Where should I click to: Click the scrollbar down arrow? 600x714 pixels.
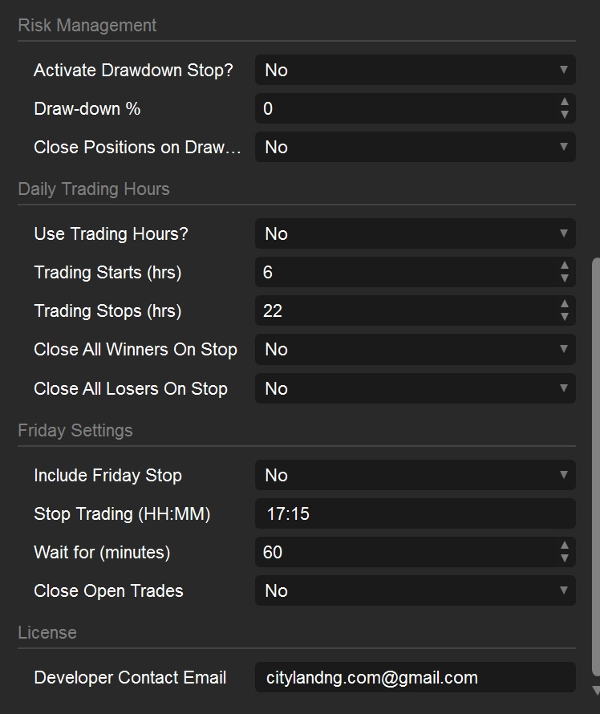click(595, 690)
